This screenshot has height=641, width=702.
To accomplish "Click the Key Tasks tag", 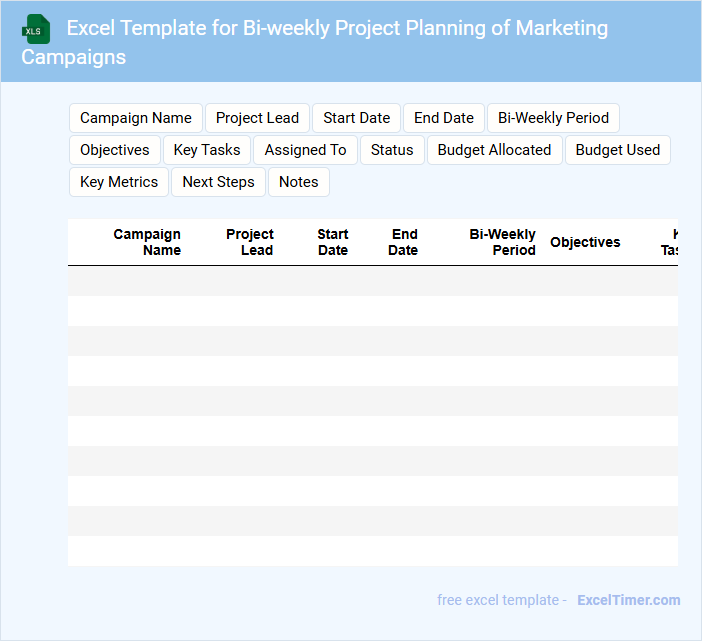I will (x=207, y=150).
